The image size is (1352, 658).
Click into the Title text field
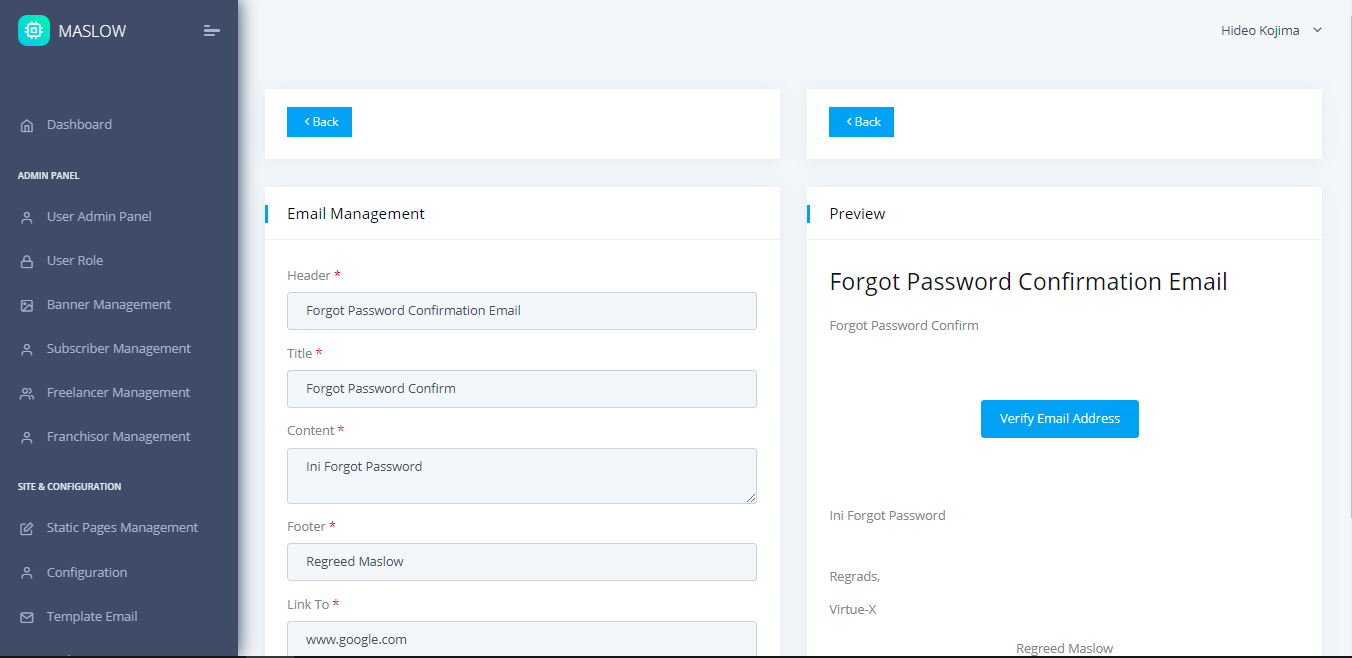pos(521,389)
